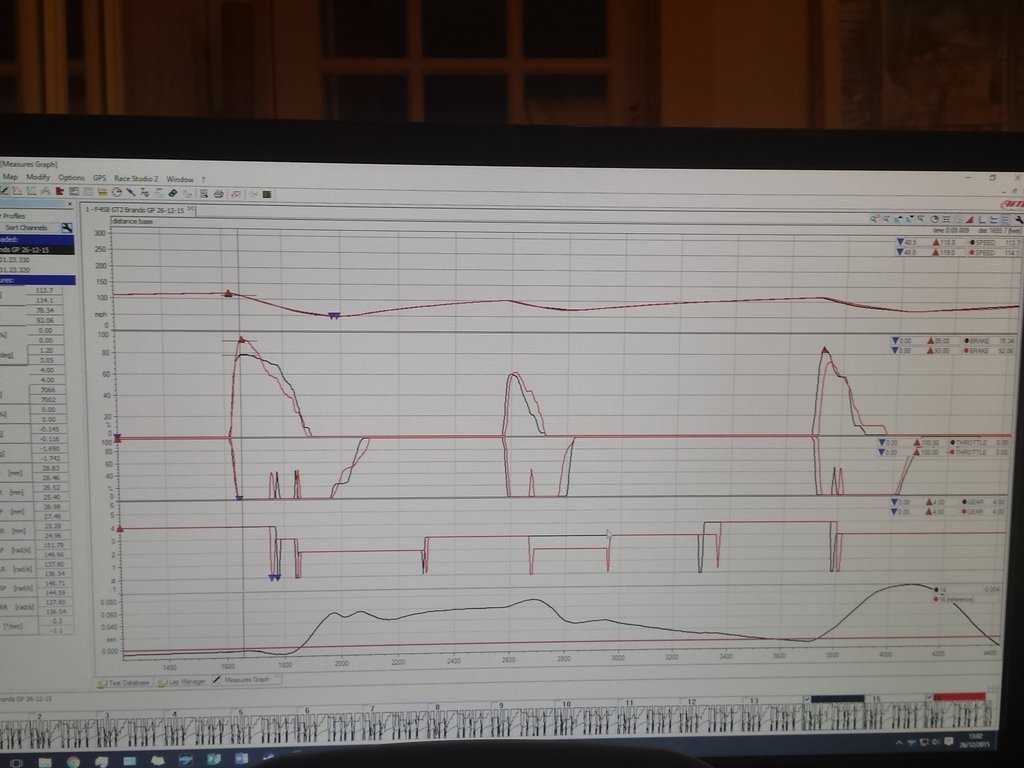Click the printer icon in the toolbar
1024x768 pixels.
(219, 194)
